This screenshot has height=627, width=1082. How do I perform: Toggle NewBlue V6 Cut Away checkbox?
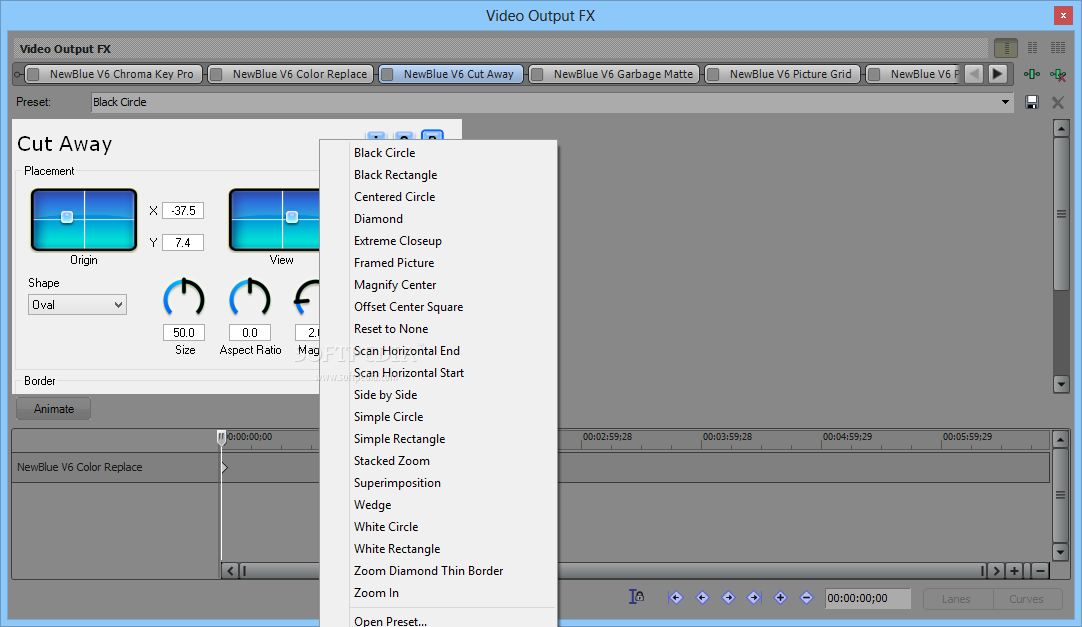pos(387,74)
